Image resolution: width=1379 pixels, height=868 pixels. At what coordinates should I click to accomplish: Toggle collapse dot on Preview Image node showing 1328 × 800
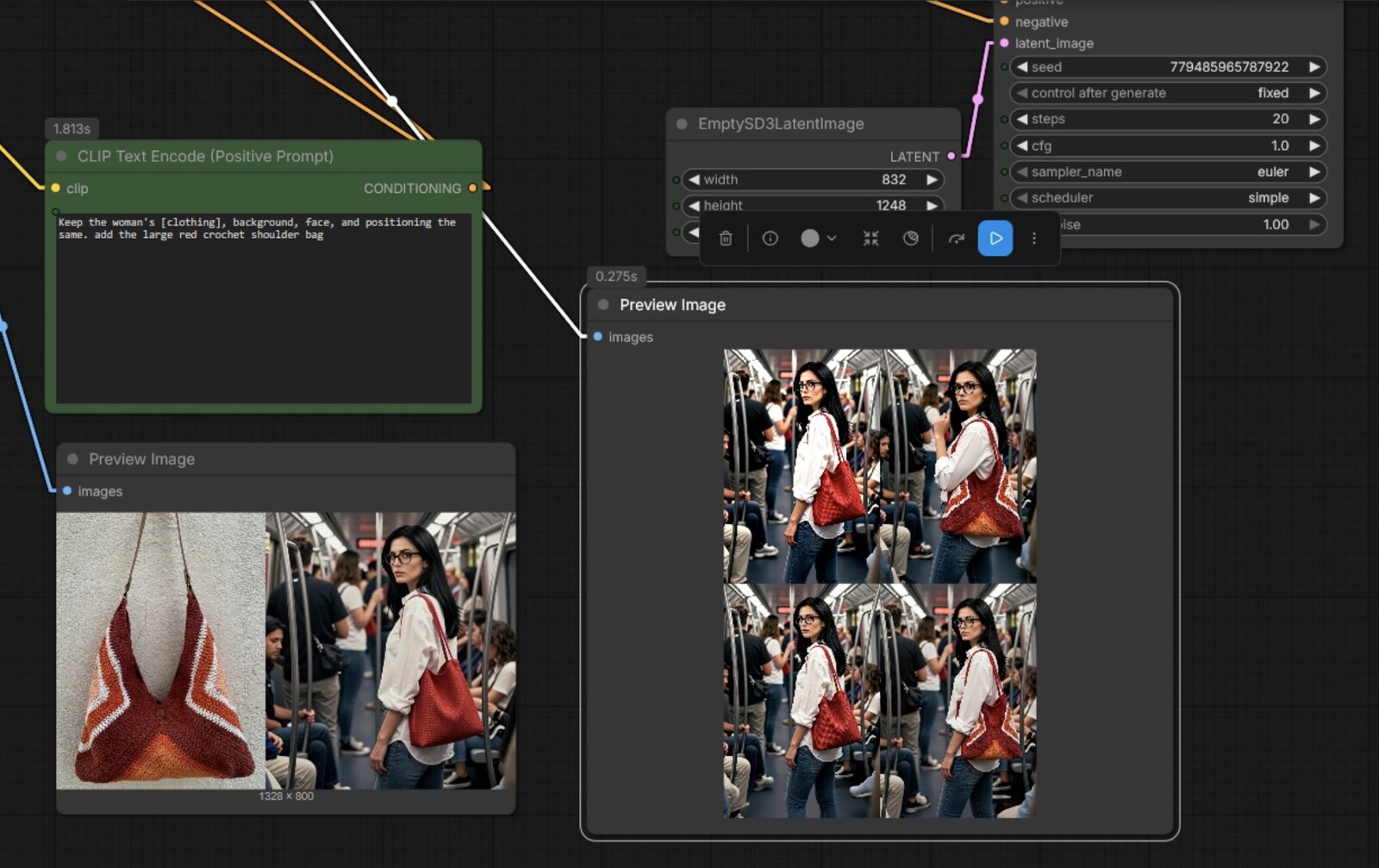[72, 459]
